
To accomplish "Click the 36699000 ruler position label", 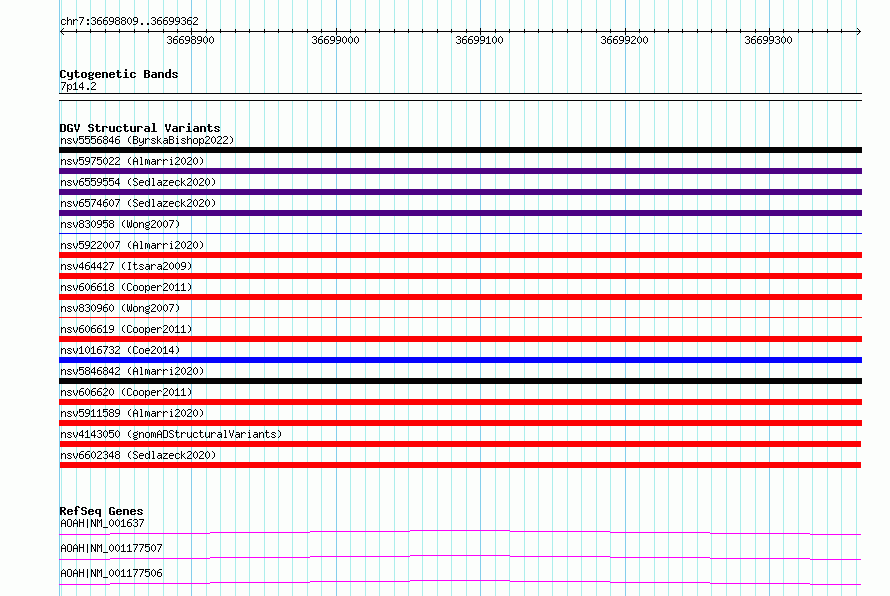I will [335, 40].
